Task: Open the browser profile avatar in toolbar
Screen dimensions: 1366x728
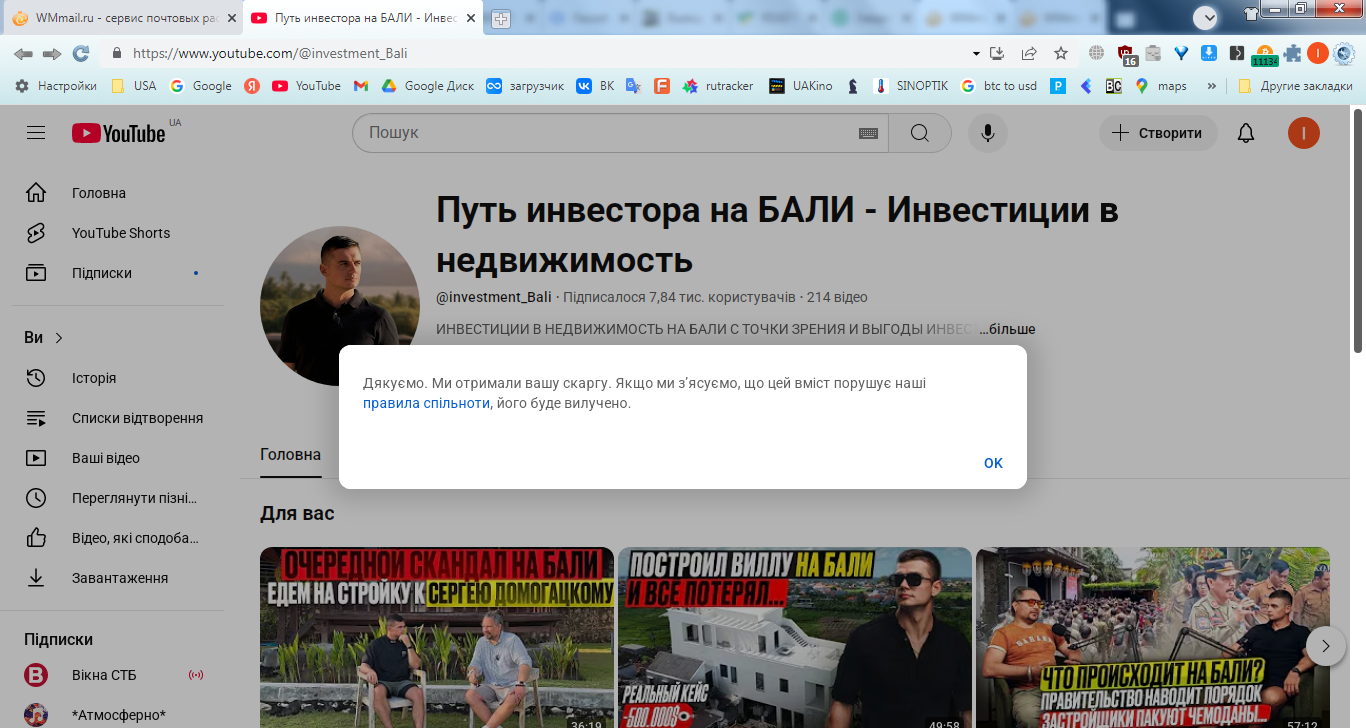Action: click(x=1317, y=53)
